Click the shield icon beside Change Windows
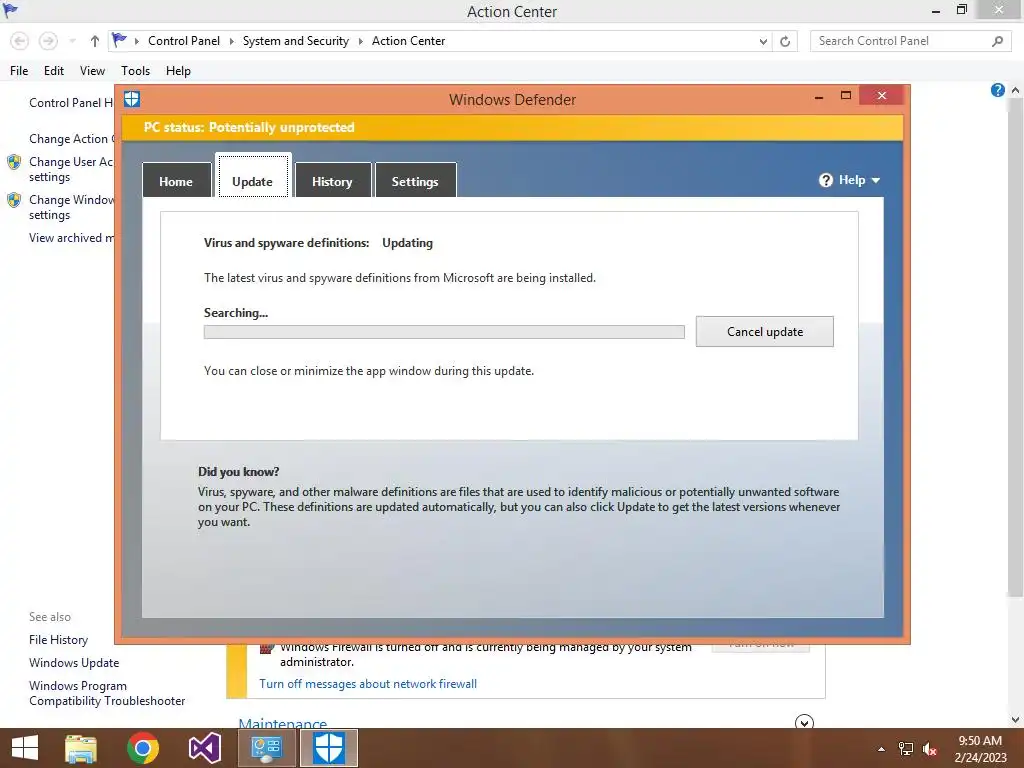Viewport: 1024px width, 768px height. click(14, 200)
